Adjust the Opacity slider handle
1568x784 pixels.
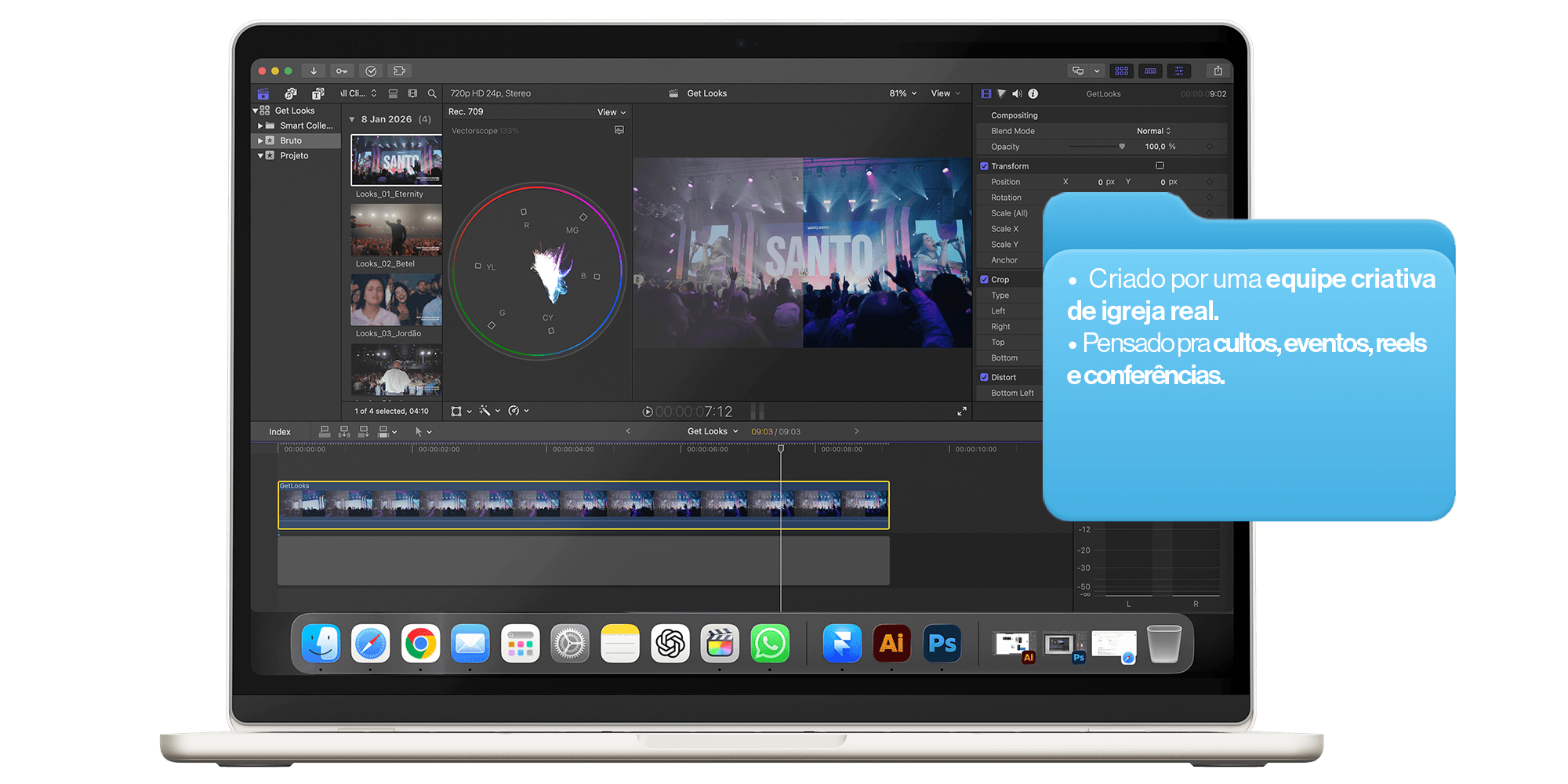(1122, 147)
